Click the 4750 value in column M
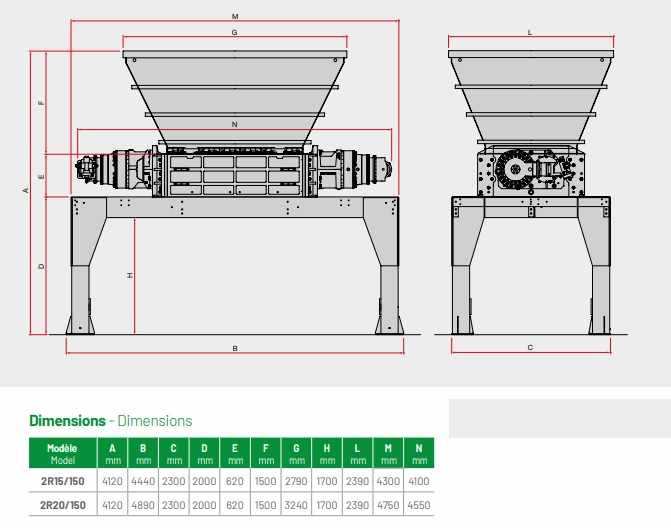This screenshot has height=528, width=671. tap(388, 506)
